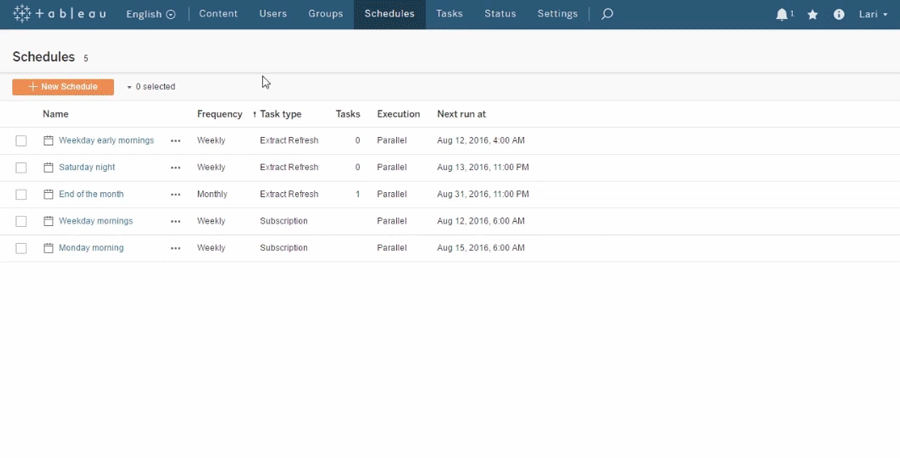Open the search magnifier icon
The height and width of the screenshot is (458, 900).
click(x=606, y=14)
